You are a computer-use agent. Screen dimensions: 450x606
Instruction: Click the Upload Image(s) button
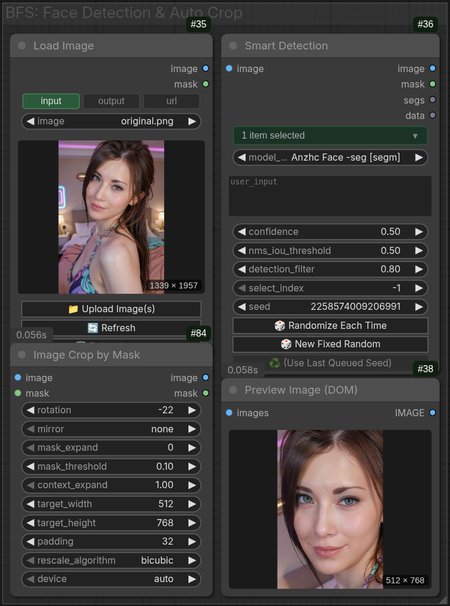(x=111, y=309)
